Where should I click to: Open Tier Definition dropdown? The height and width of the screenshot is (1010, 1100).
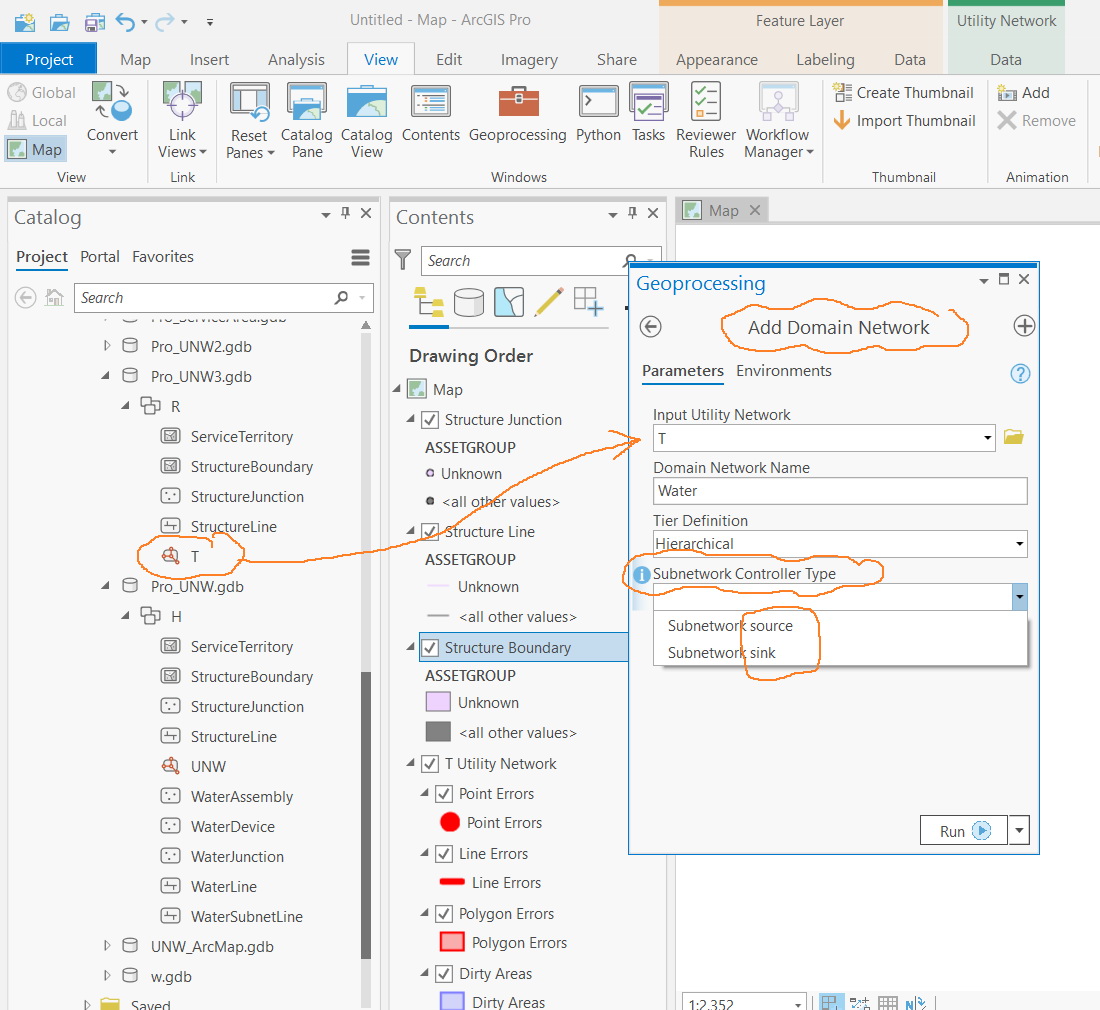click(1019, 544)
